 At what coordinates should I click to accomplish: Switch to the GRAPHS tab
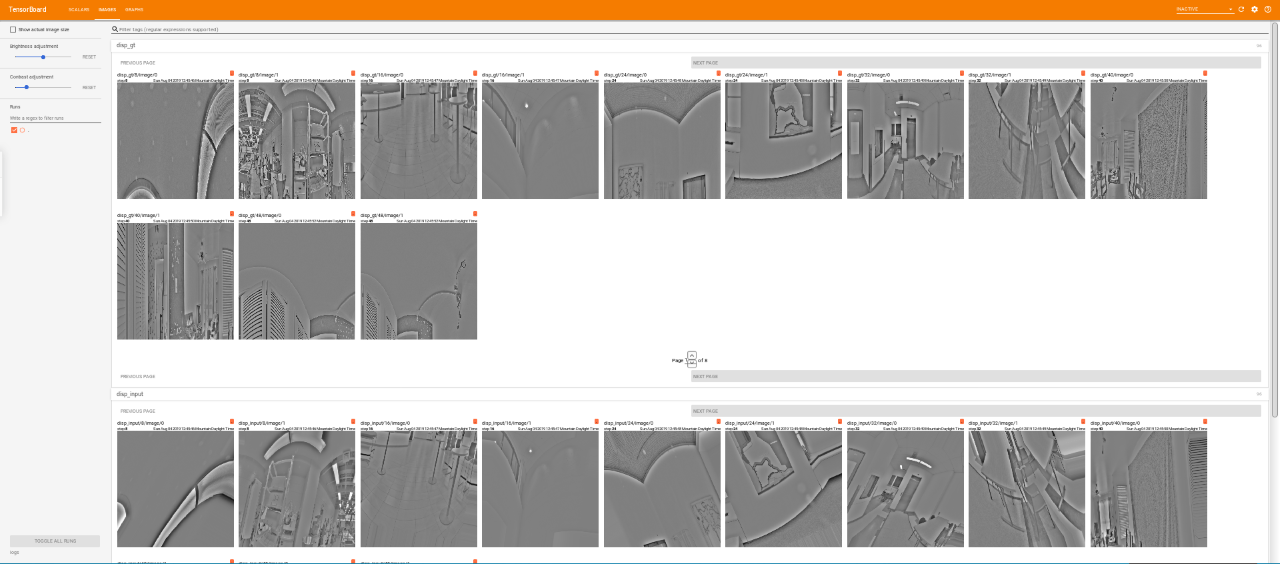134,9
